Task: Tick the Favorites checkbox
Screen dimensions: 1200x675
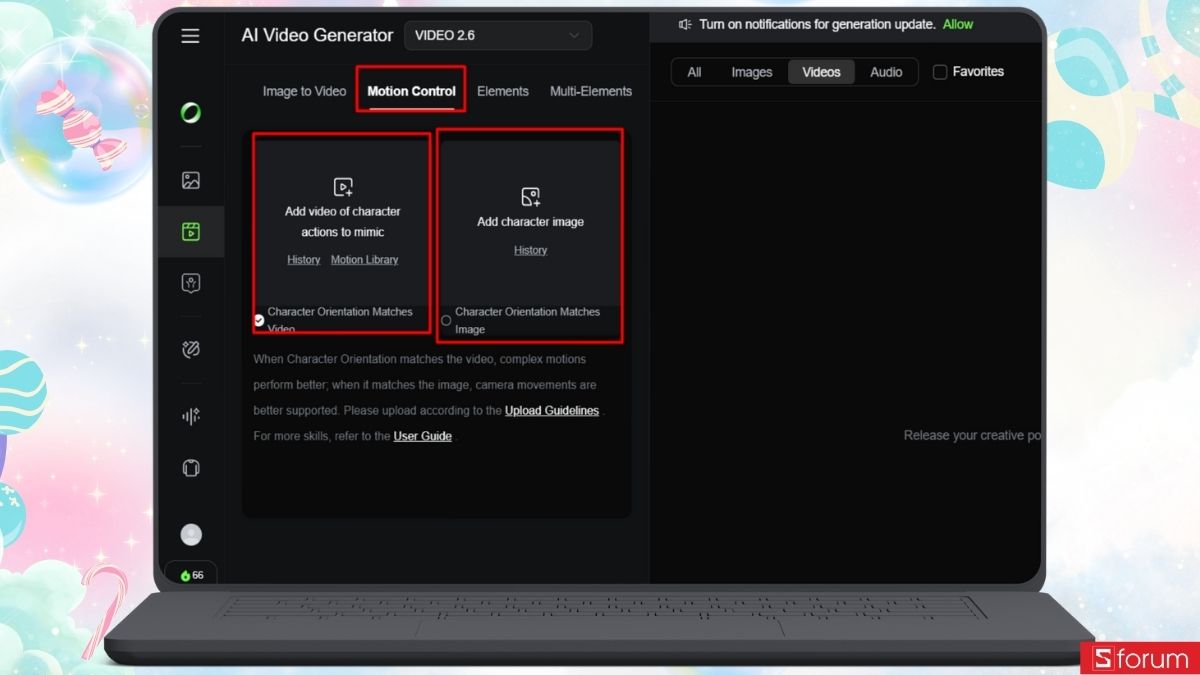Action: (940, 72)
